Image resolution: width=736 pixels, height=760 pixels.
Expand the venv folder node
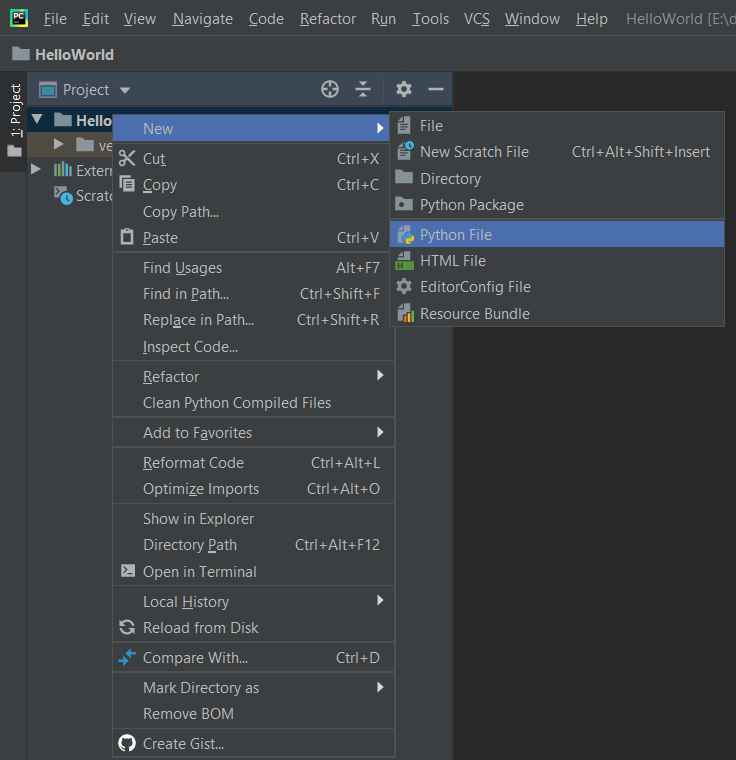click(x=59, y=144)
